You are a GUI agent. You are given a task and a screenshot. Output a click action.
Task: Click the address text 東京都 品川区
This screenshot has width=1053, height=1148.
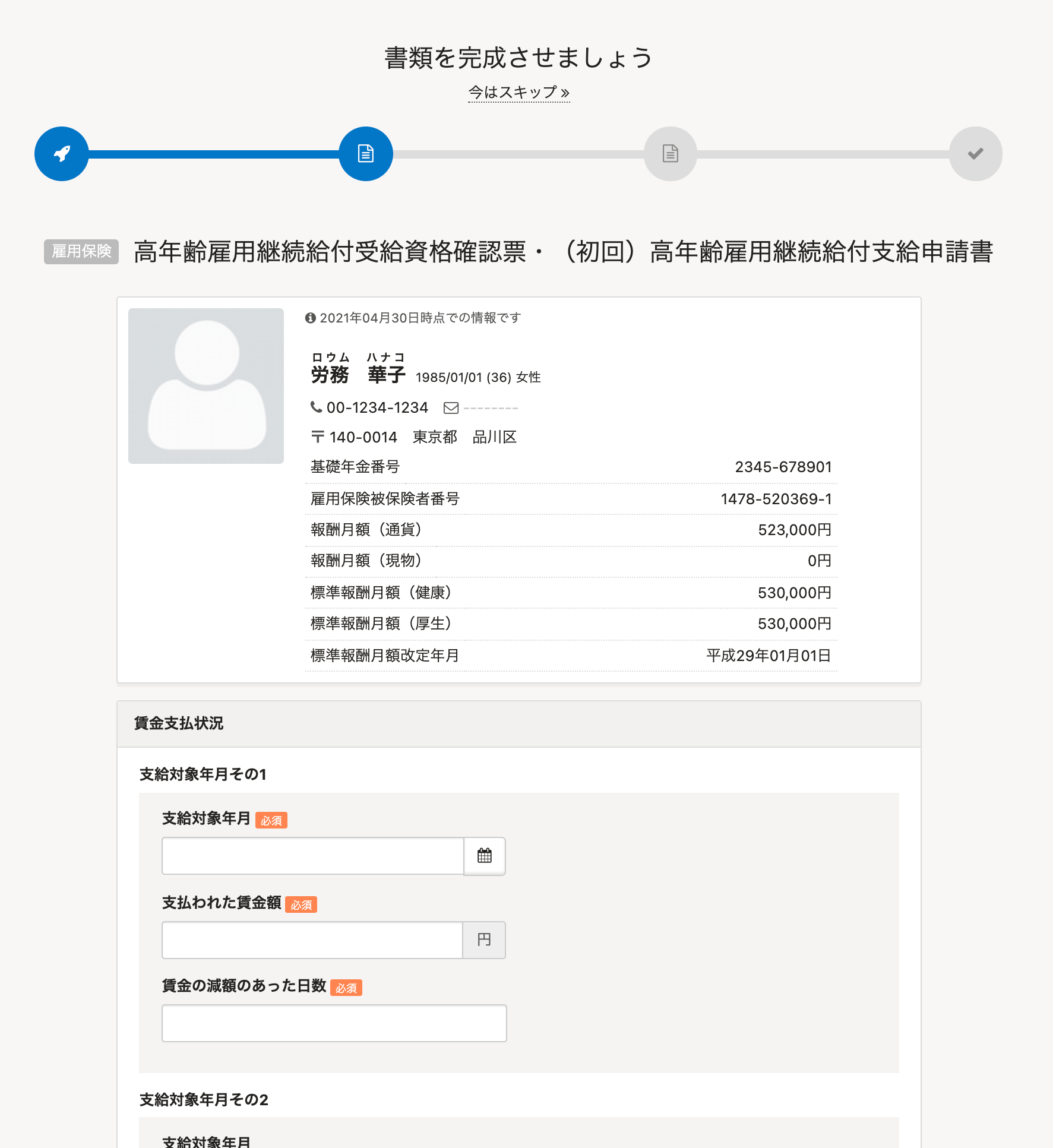point(465,437)
